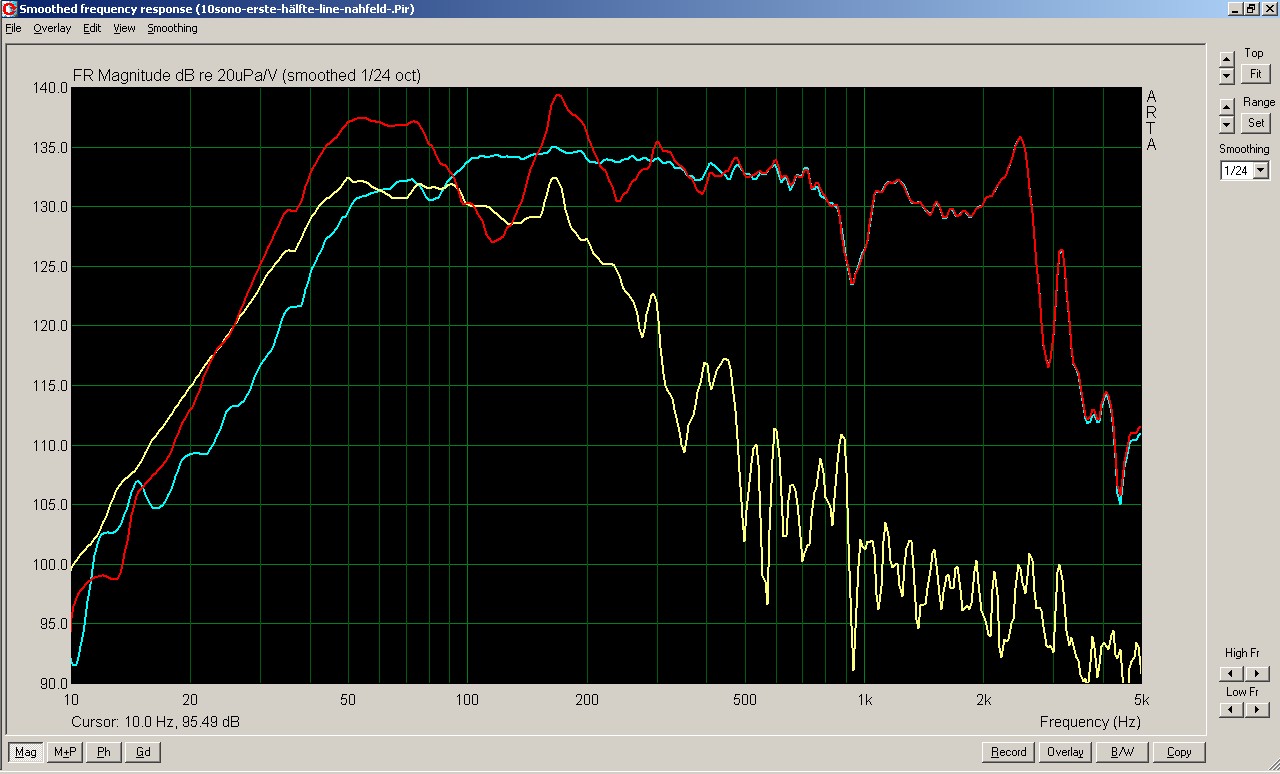
Task: Click the Record button
Action: [x=1008, y=752]
